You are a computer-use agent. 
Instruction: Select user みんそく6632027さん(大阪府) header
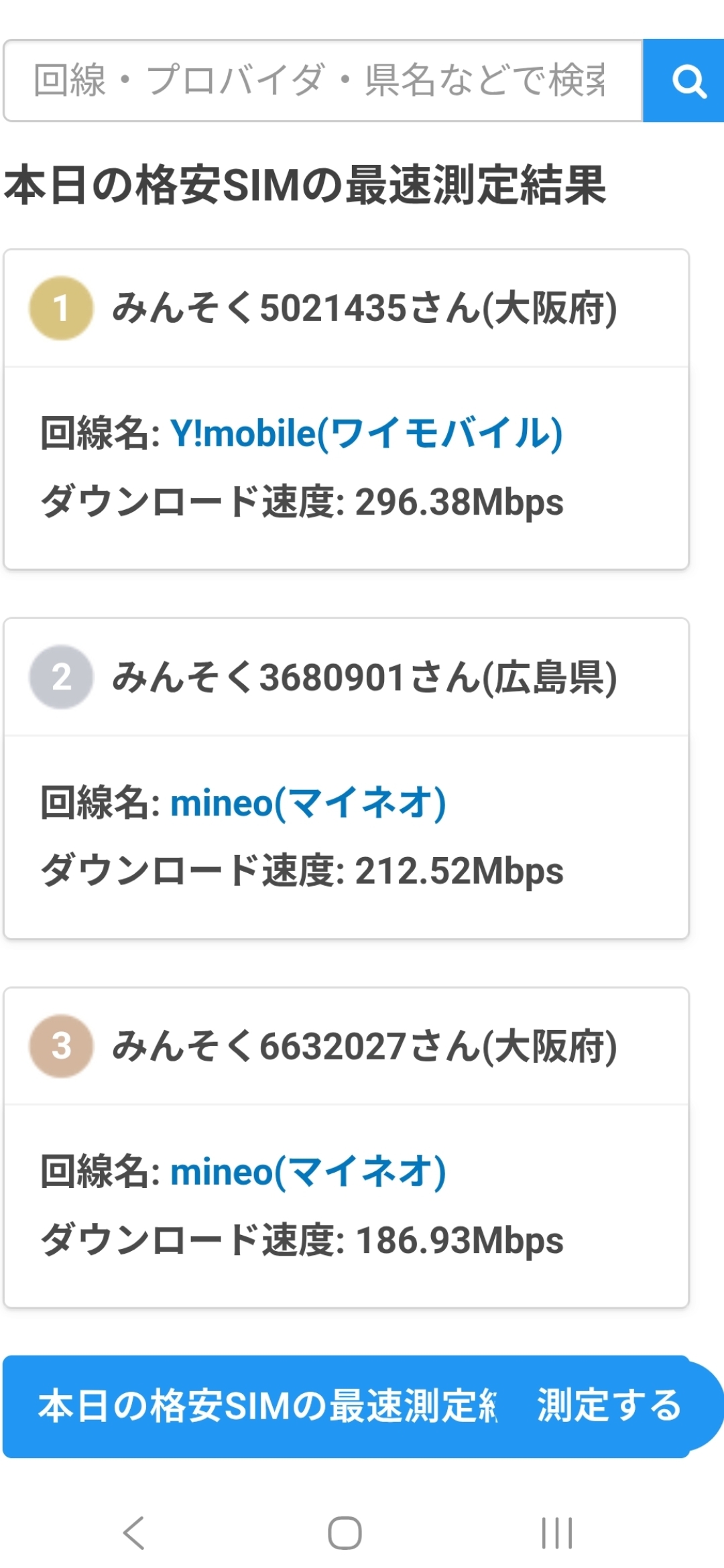point(364,1046)
